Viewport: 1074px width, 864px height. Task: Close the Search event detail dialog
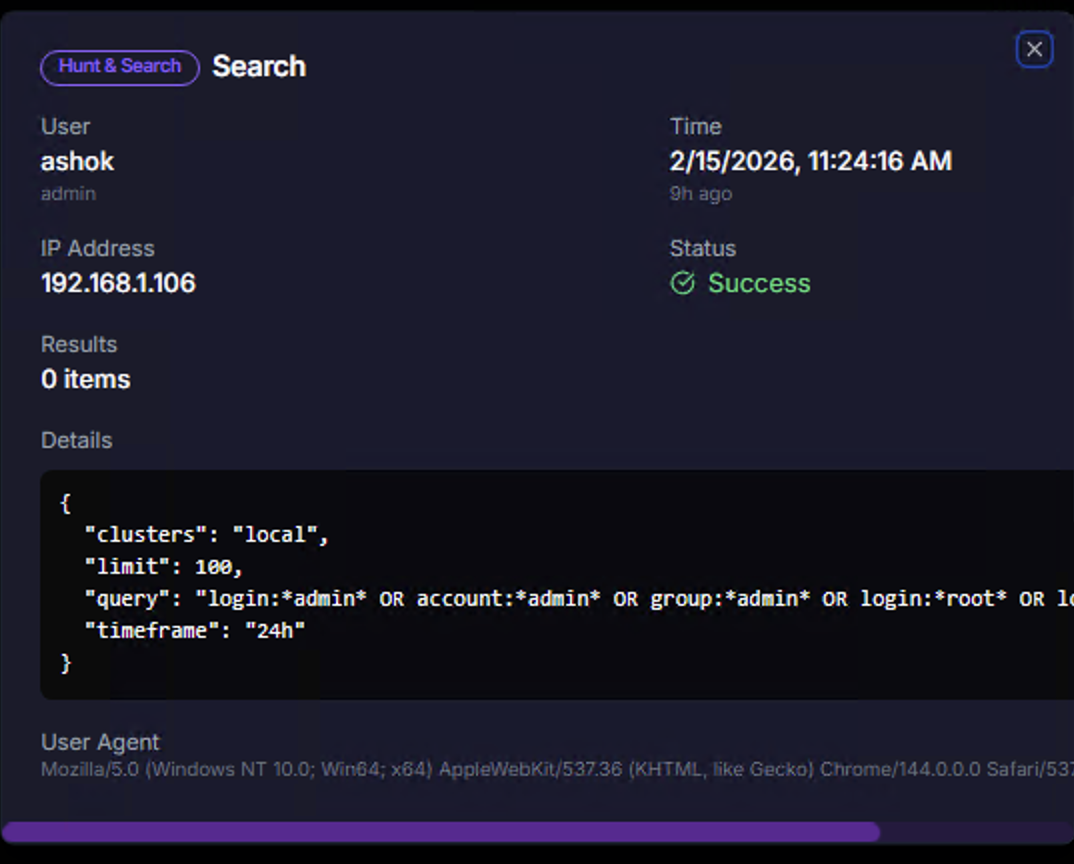coord(1034,48)
